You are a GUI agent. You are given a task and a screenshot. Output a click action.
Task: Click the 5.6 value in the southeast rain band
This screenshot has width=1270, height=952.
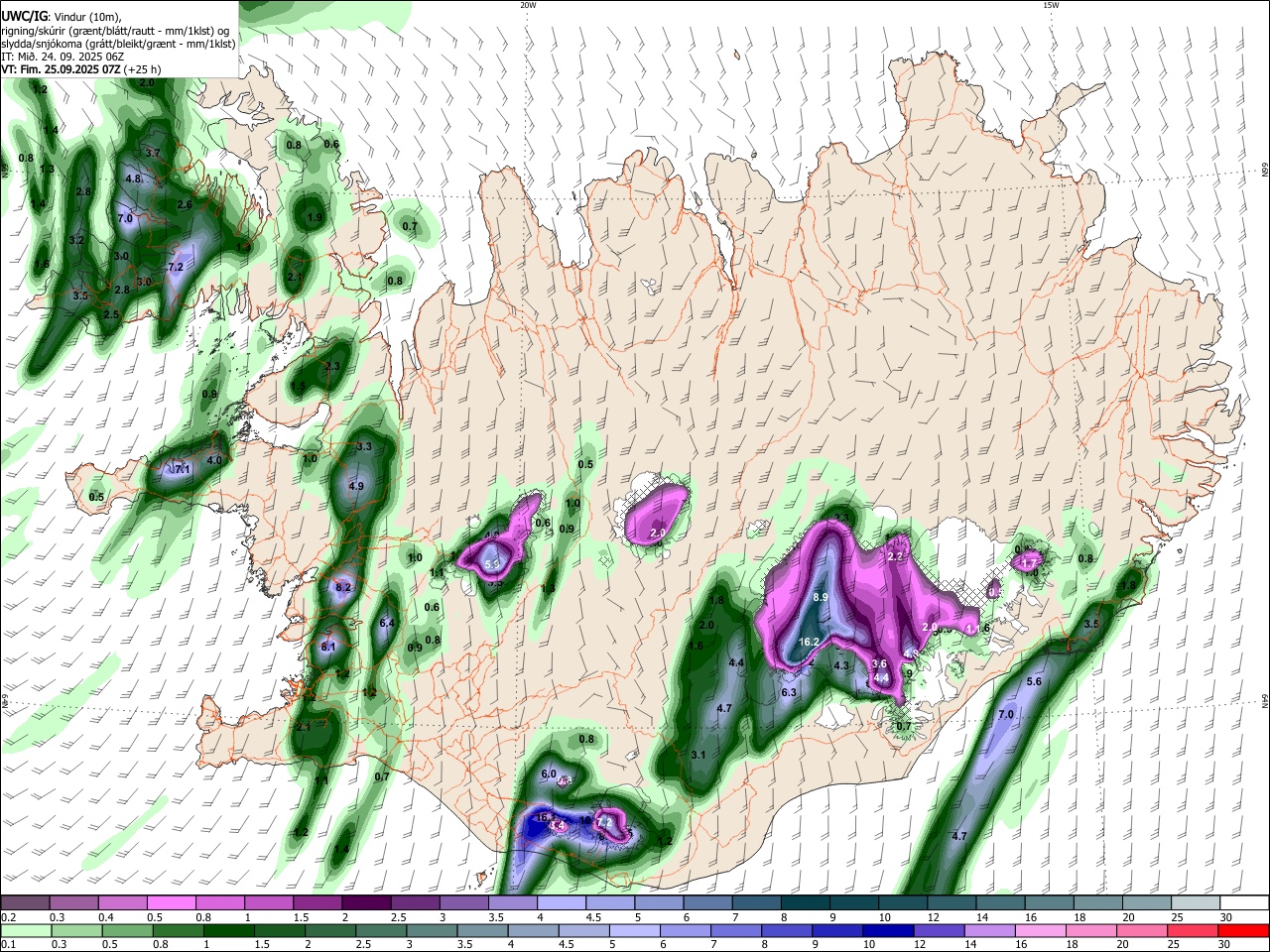click(1034, 682)
